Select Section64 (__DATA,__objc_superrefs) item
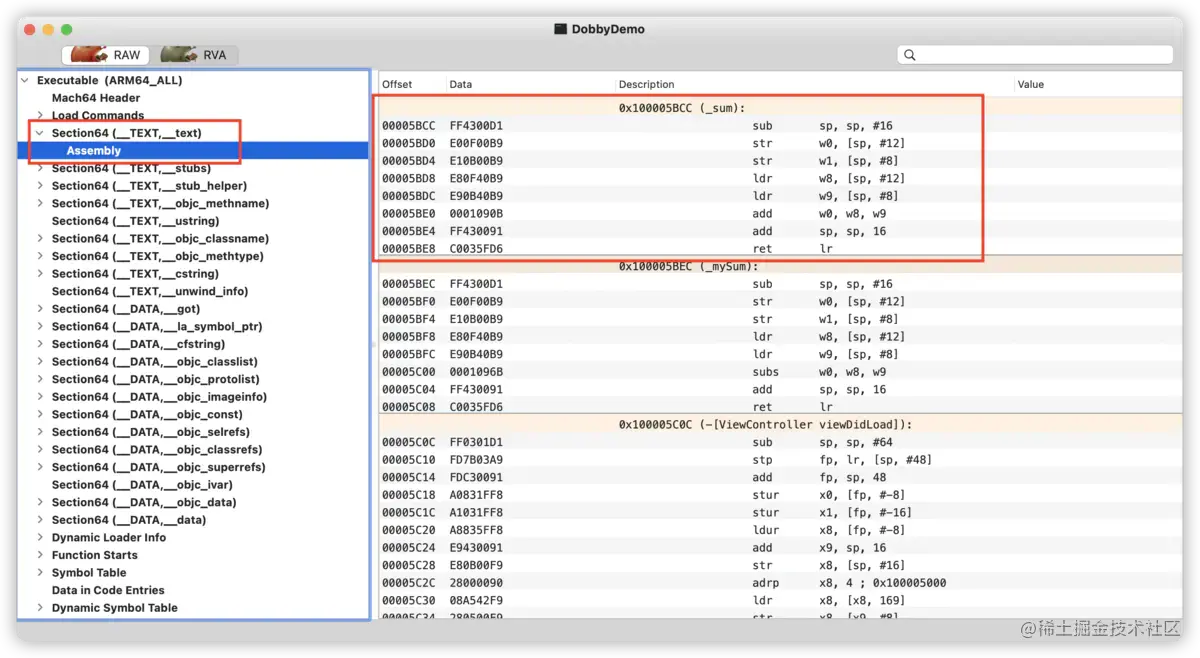 pos(159,467)
